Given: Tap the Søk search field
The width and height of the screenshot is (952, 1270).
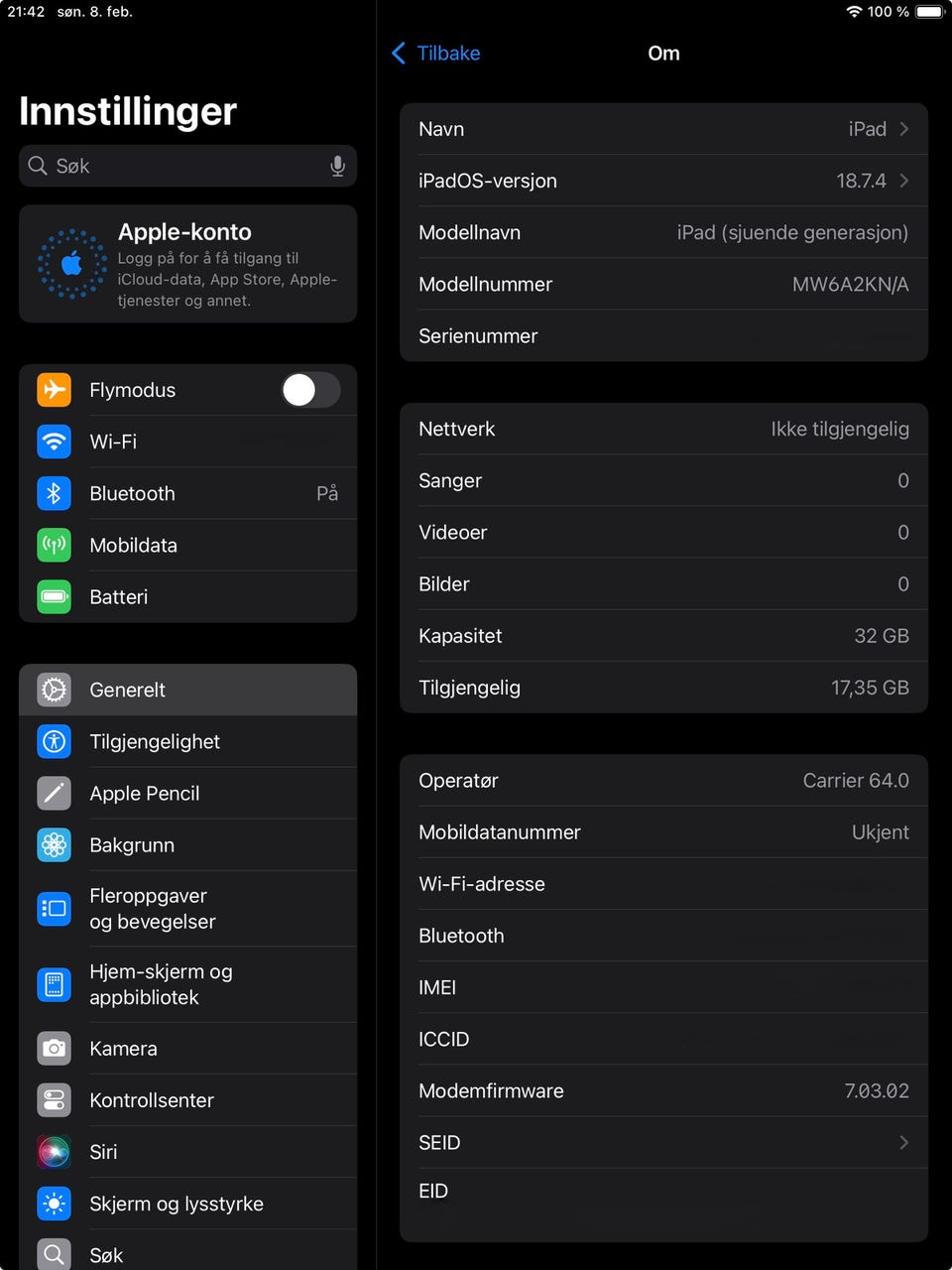Looking at the screenshot, I should pos(187,166).
